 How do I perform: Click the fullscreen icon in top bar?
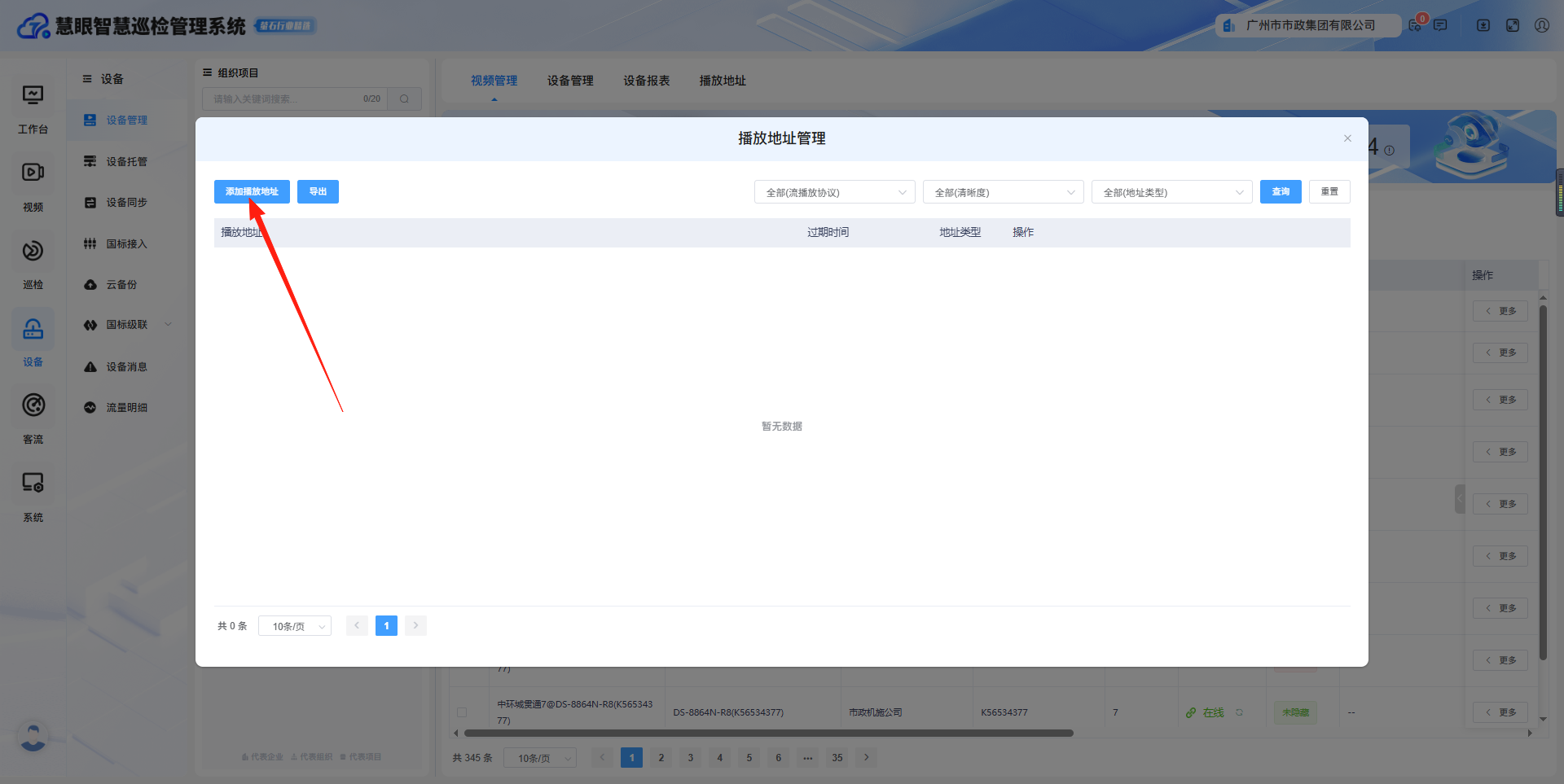tap(1513, 25)
